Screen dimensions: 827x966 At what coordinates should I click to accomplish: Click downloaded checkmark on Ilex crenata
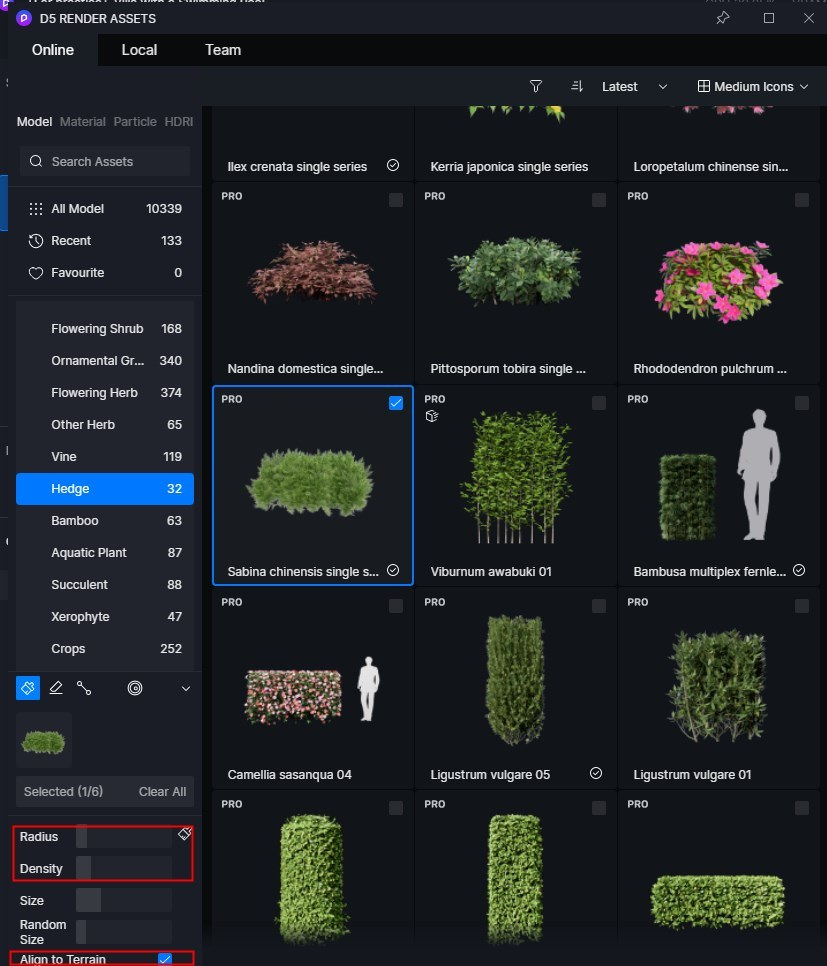[393, 165]
